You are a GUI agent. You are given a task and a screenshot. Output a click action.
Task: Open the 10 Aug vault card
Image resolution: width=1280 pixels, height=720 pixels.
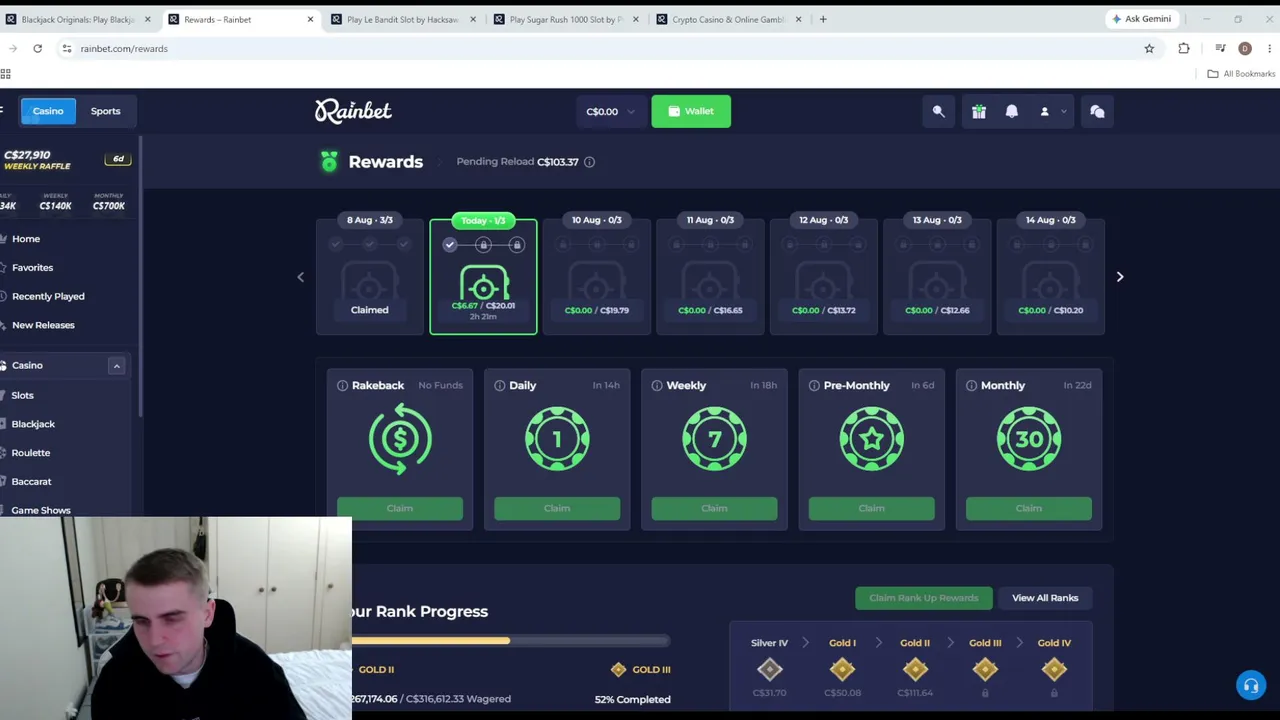(x=597, y=276)
